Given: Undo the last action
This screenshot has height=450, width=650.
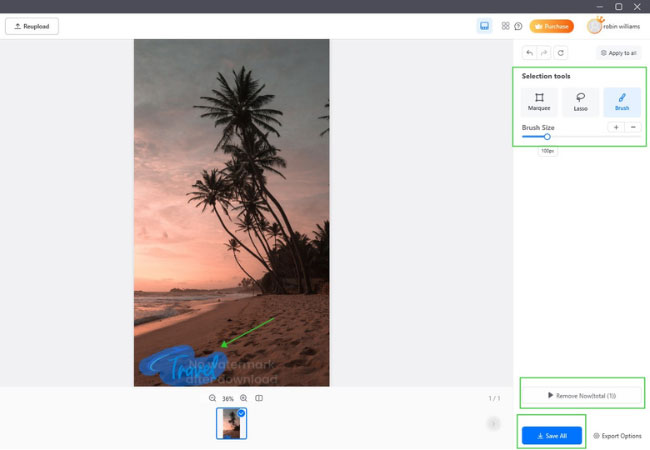Looking at the screenshot, I should [x=529, y=52].
